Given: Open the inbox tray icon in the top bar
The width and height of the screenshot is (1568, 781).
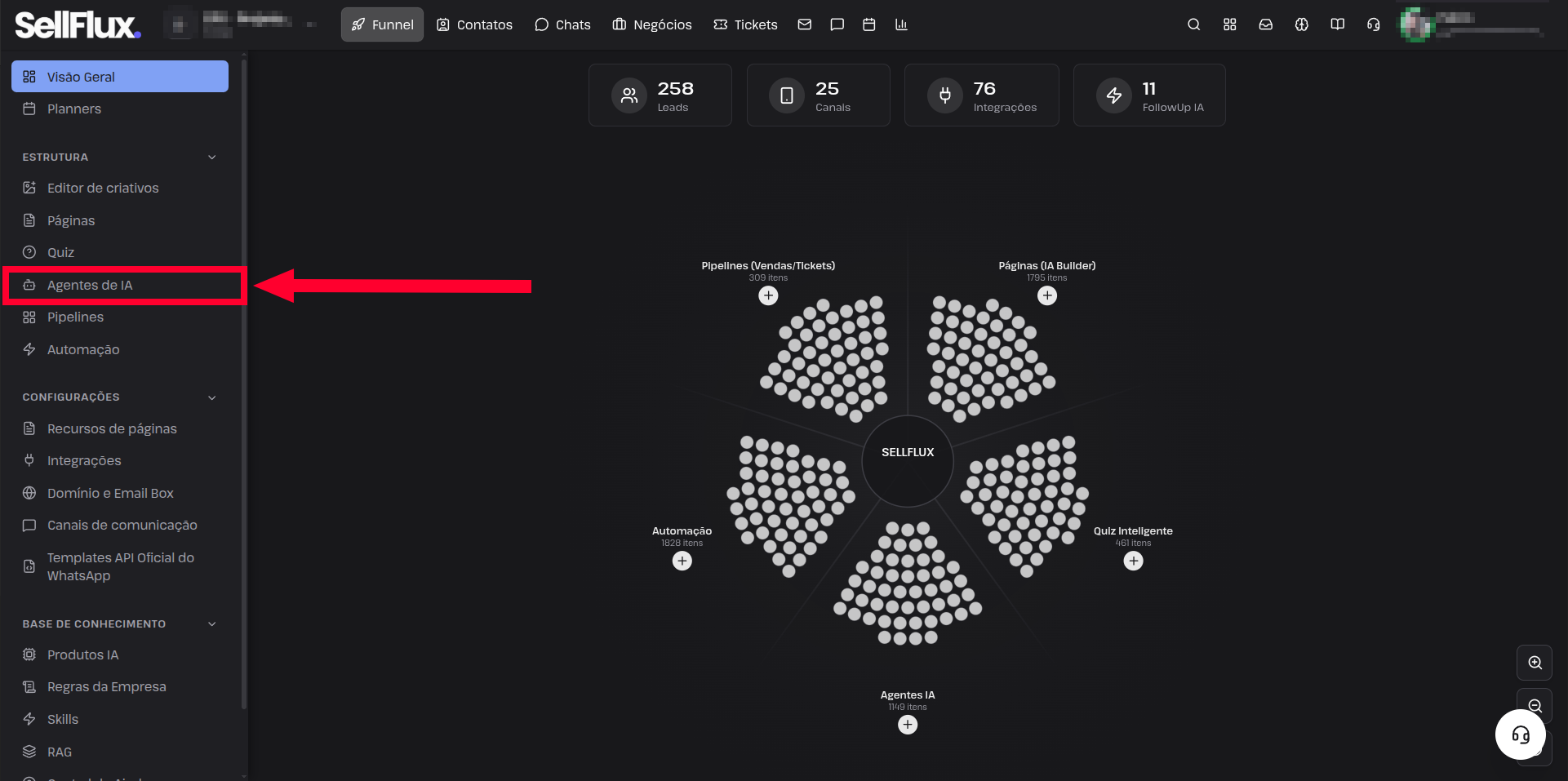Looking at the screenshot, I should pyautogui.click(x=1265, y=24).
